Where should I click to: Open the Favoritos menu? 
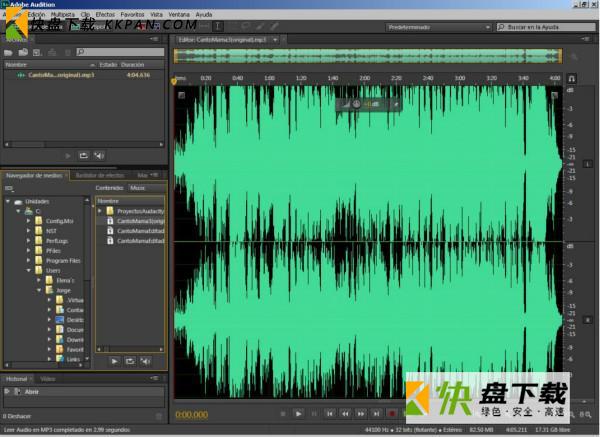tap(132, 15)
